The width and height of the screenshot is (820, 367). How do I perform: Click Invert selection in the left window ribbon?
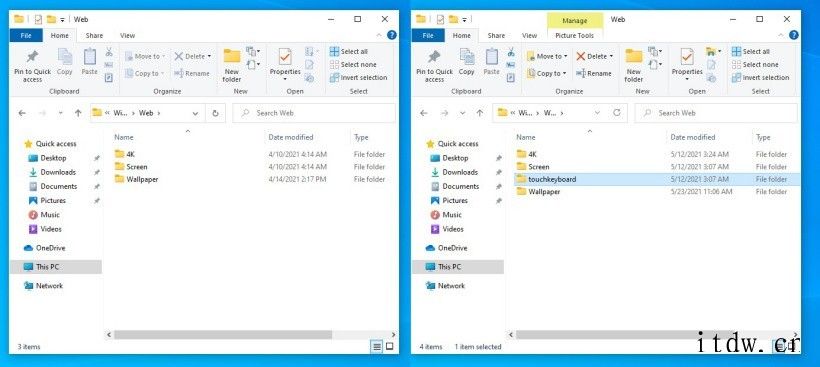[x=358, y=77]
